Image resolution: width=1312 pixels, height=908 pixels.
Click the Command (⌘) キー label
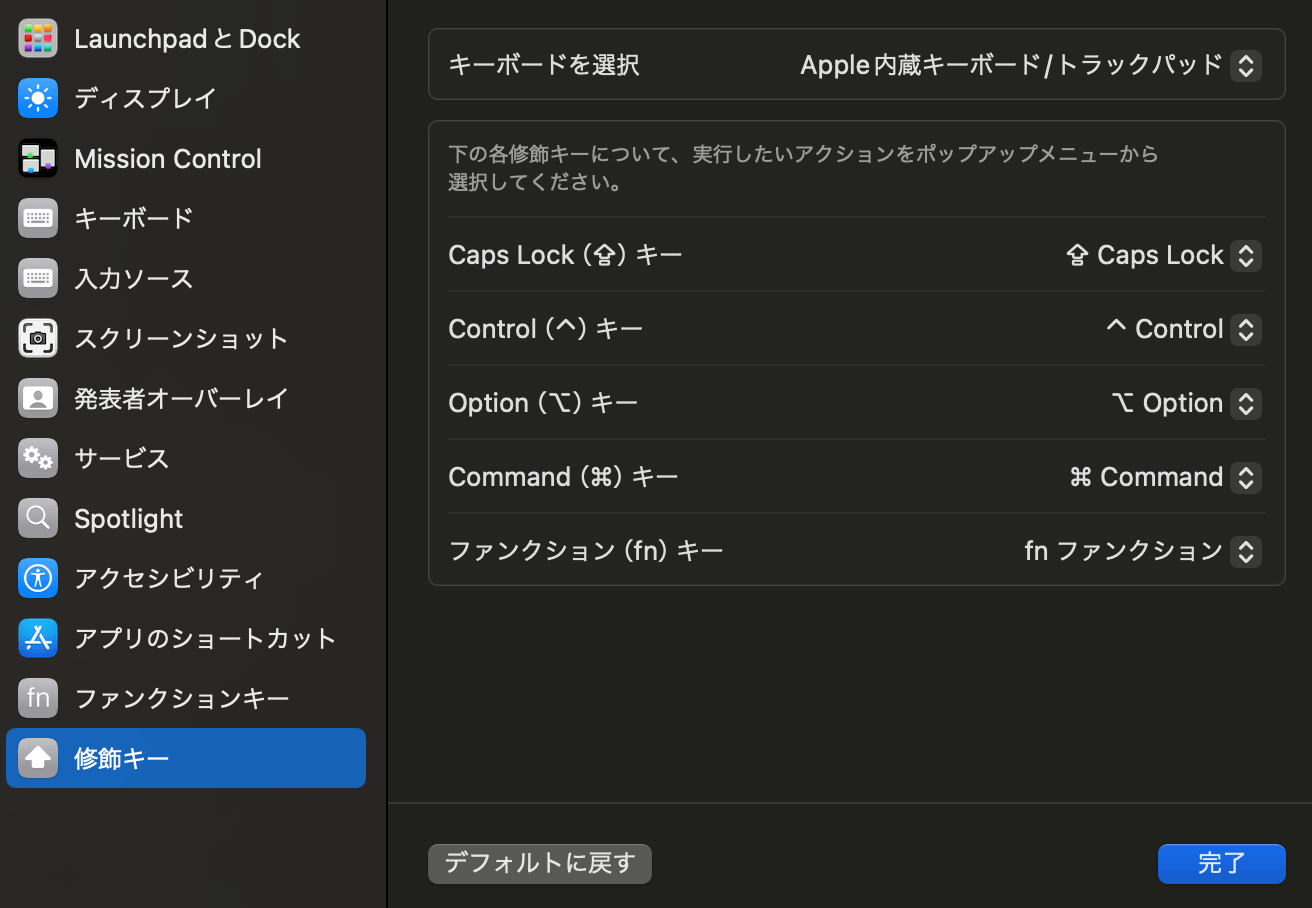[563, 477]
